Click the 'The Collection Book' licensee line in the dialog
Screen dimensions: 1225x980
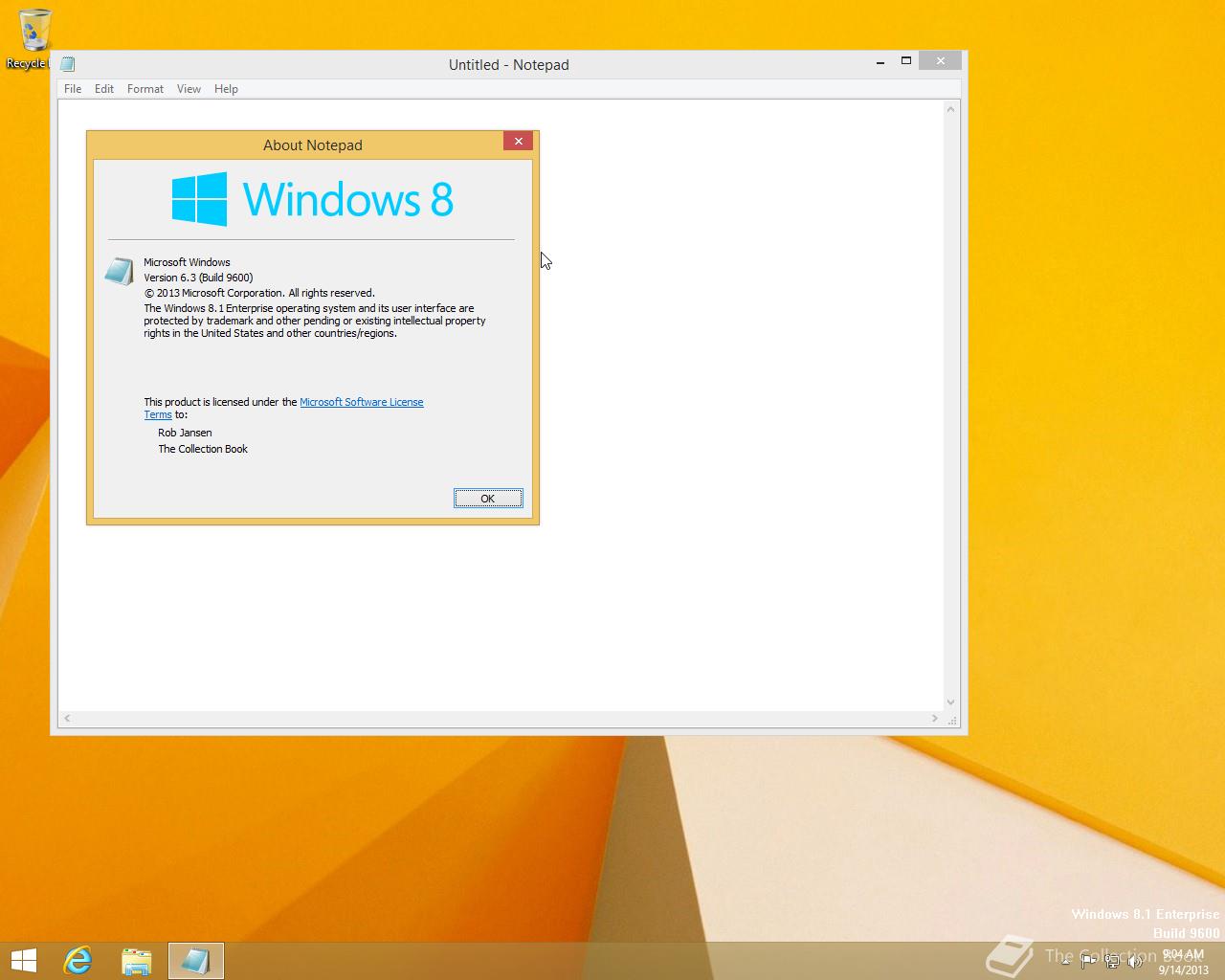pyautogui.click(x=203, y=449)
